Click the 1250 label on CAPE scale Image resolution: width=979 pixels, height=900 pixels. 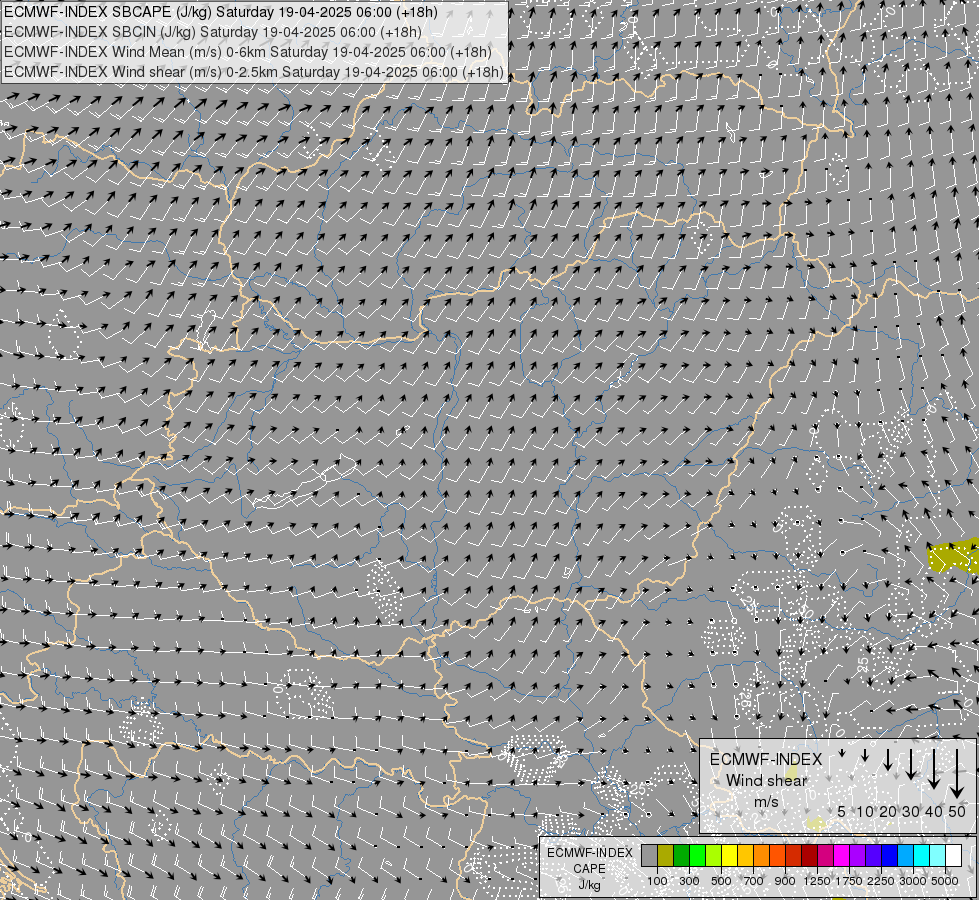pos(817,881)
